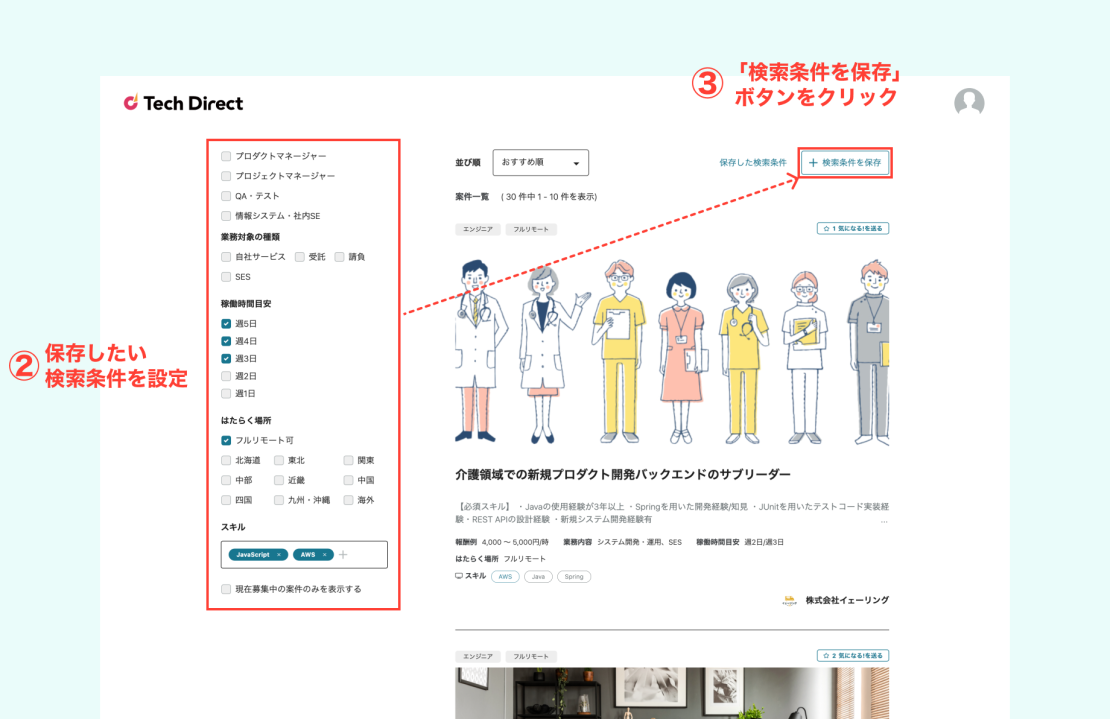Enable the 自社サービス checkbox
This screenshot has height=719, width=1110.
[226, 257]
